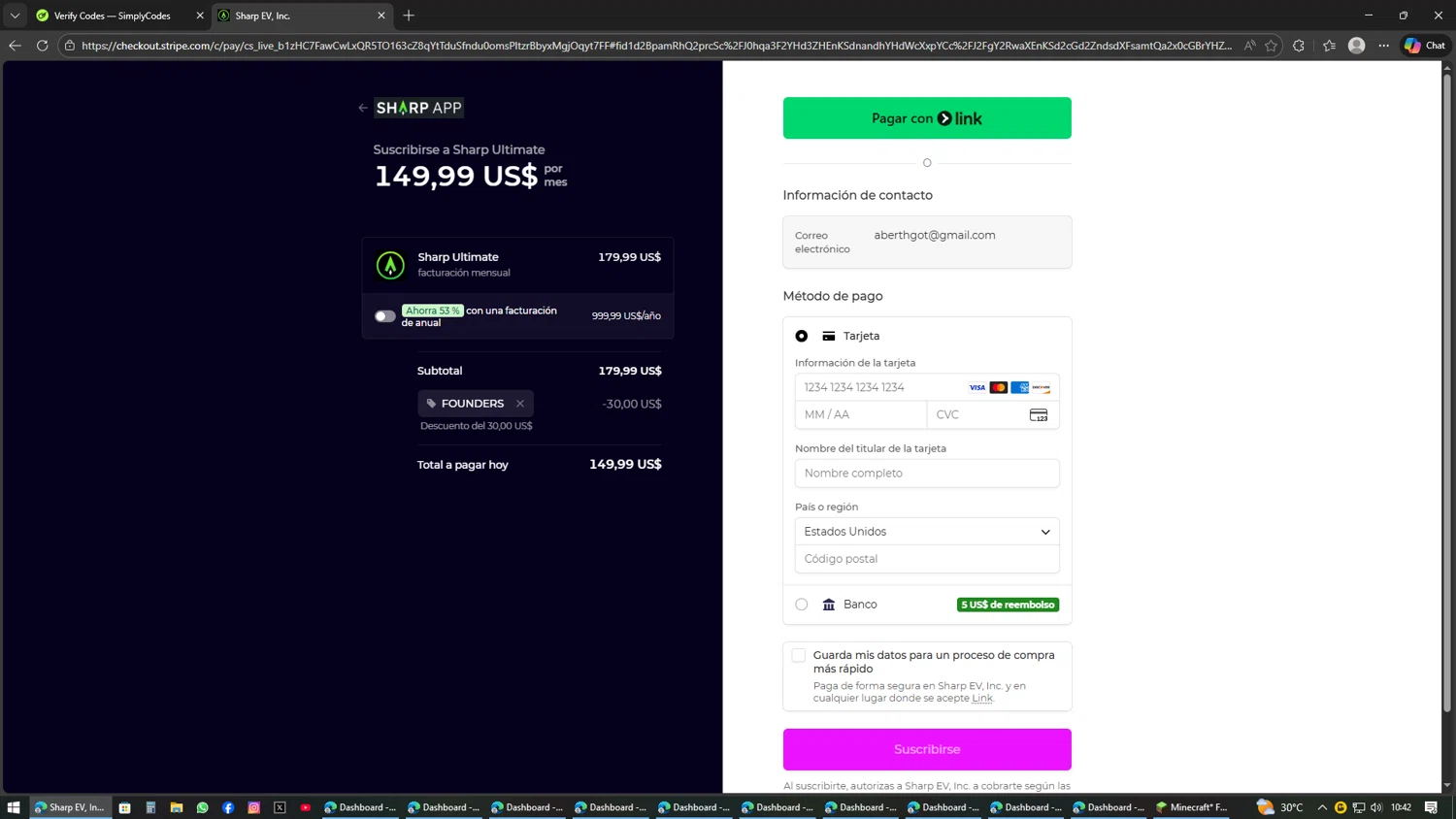Open the notification center icon
Image resolution: width=1456 pixels, height=819 pixels.
click(1431, 807)
